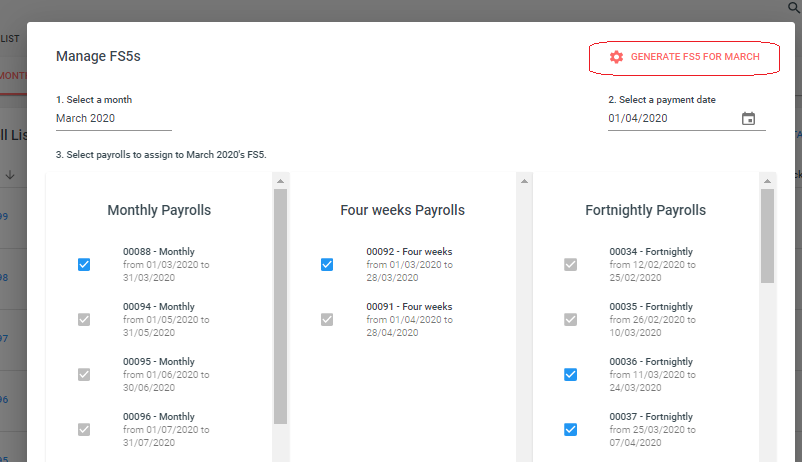Screen dimensions: 802x462
Task: Uncheck payroll 00088 - Monthly
Action: pos(84,265)
